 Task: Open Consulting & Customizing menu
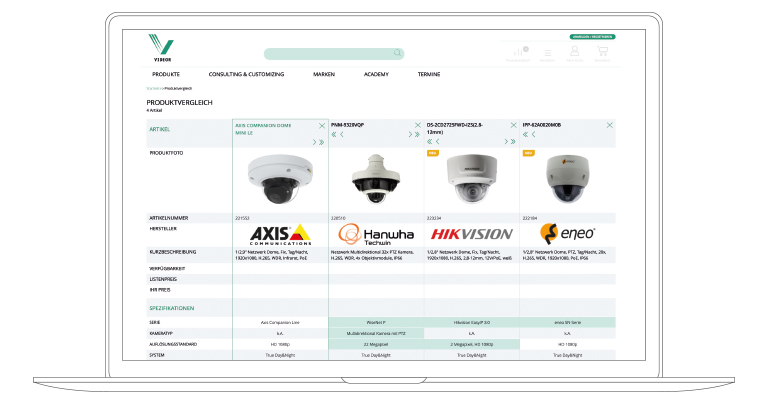coord(247,74)
